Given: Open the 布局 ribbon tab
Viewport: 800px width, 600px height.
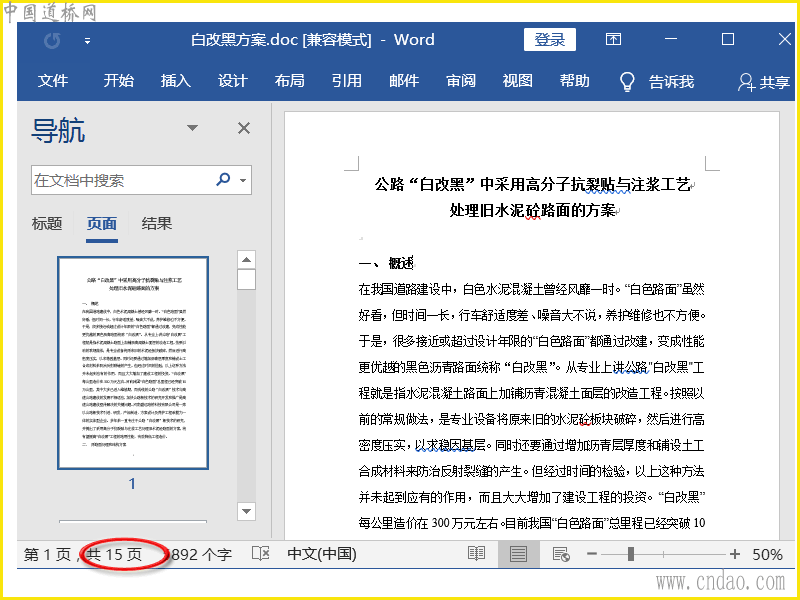Looking at the screenshot, I should [289, 81].
